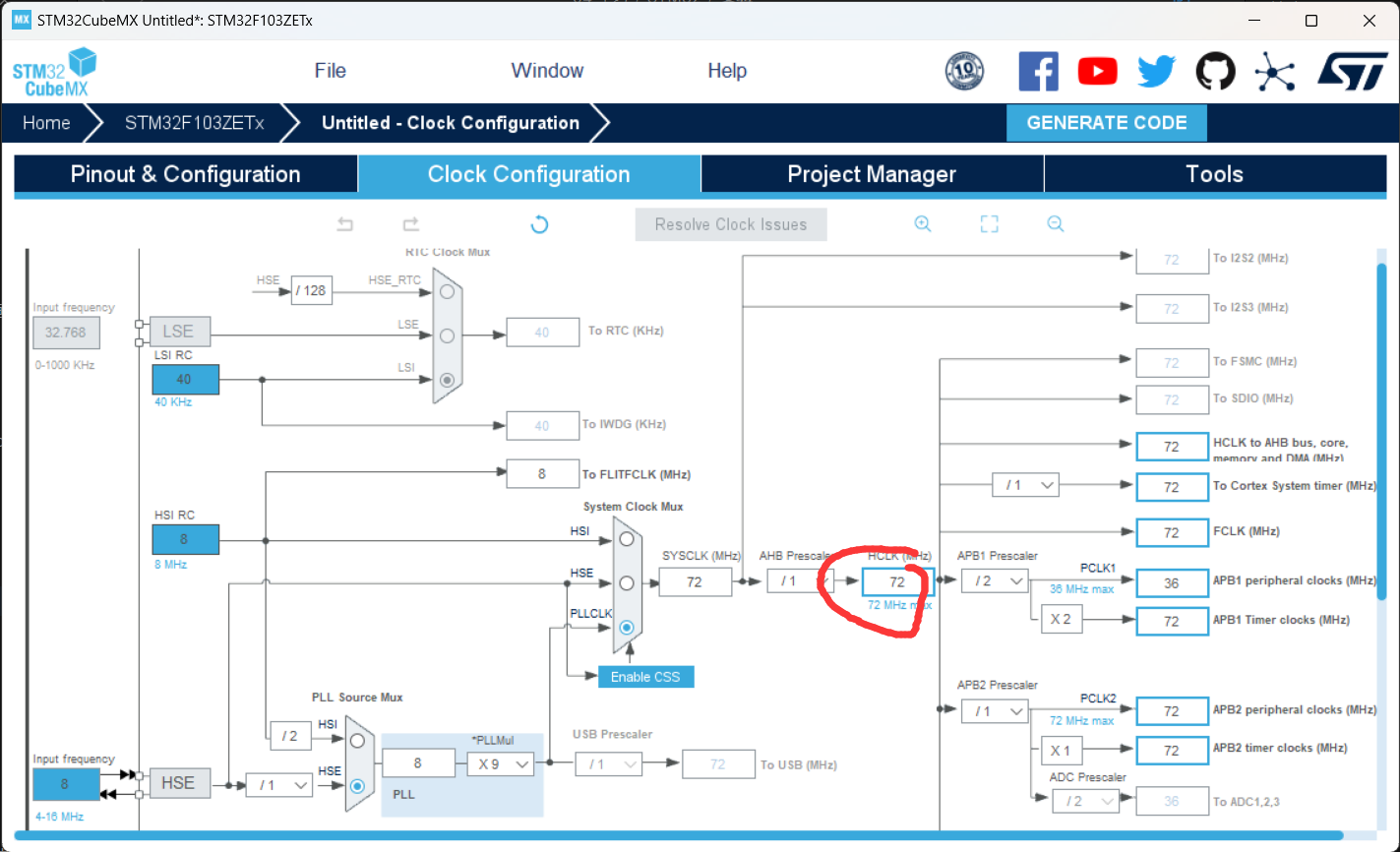
Task: Click the undo arrow in clock toolbar
Action: pyautogui.click(x=344, y=224)
